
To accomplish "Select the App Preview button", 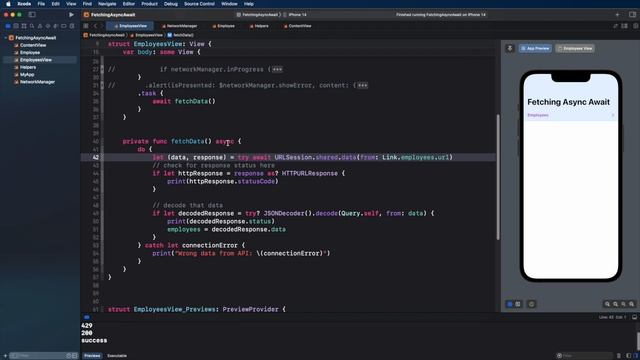I will 535,49.
